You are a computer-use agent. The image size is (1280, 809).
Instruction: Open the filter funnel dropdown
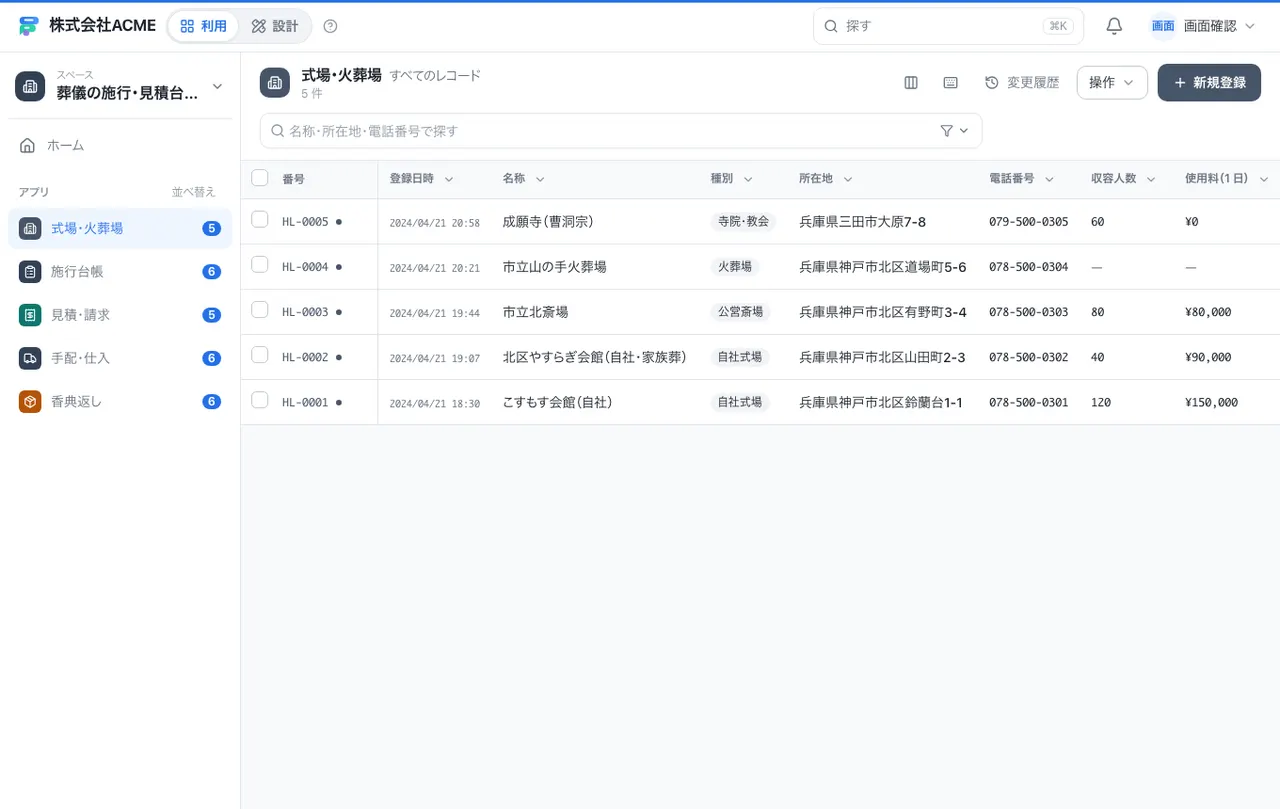click(955, 131)
